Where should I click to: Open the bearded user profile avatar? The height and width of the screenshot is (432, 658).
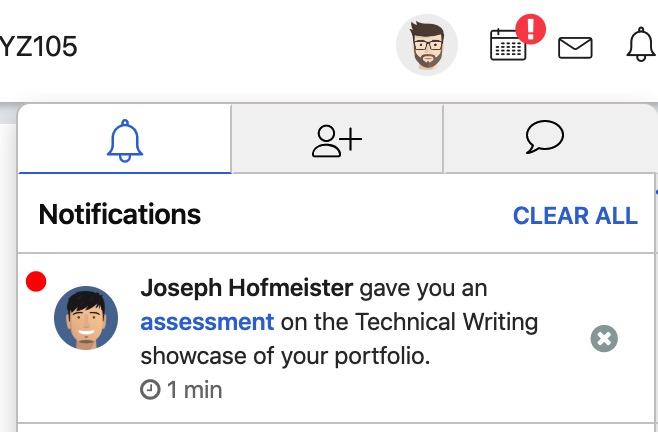tap(427, 45)
